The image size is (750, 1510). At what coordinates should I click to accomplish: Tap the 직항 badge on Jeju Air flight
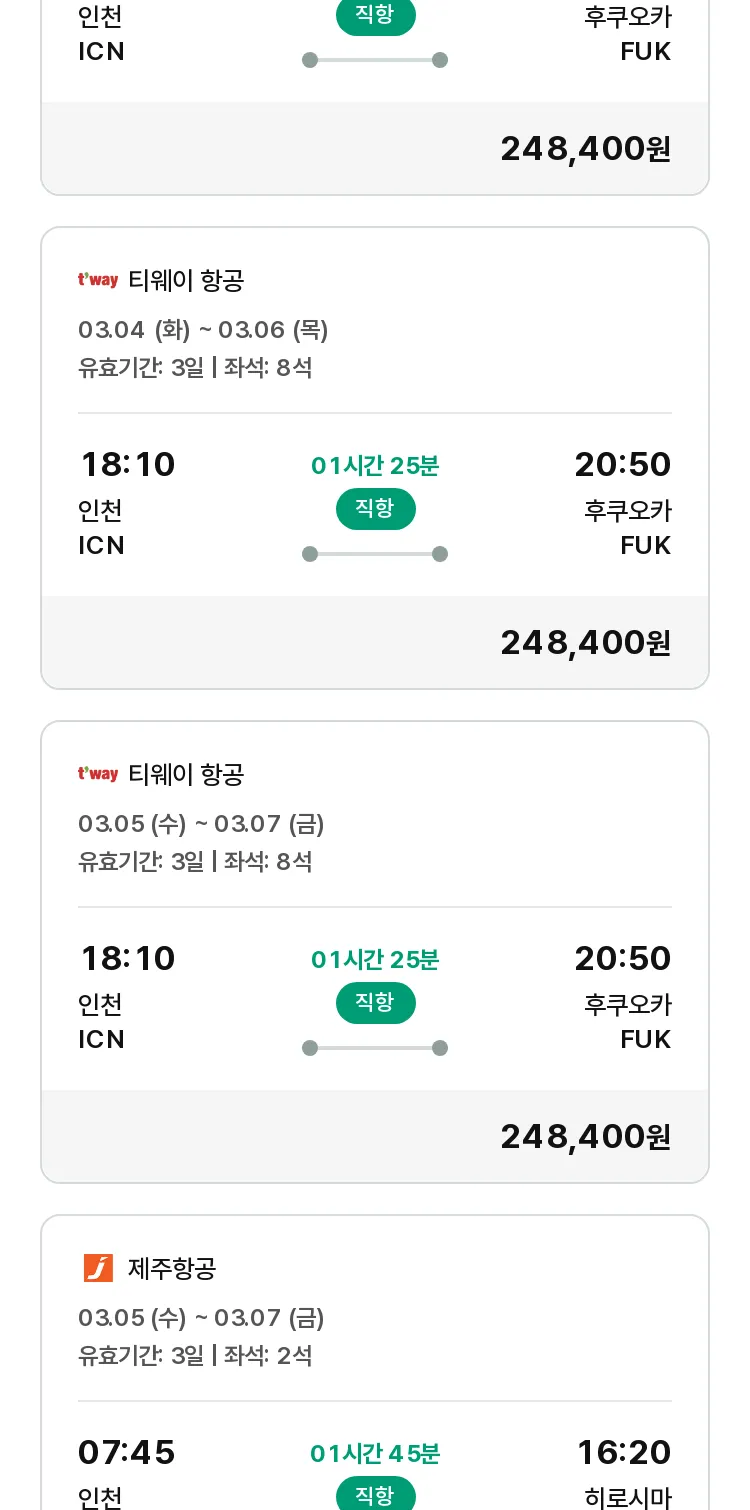[375, 1494]
